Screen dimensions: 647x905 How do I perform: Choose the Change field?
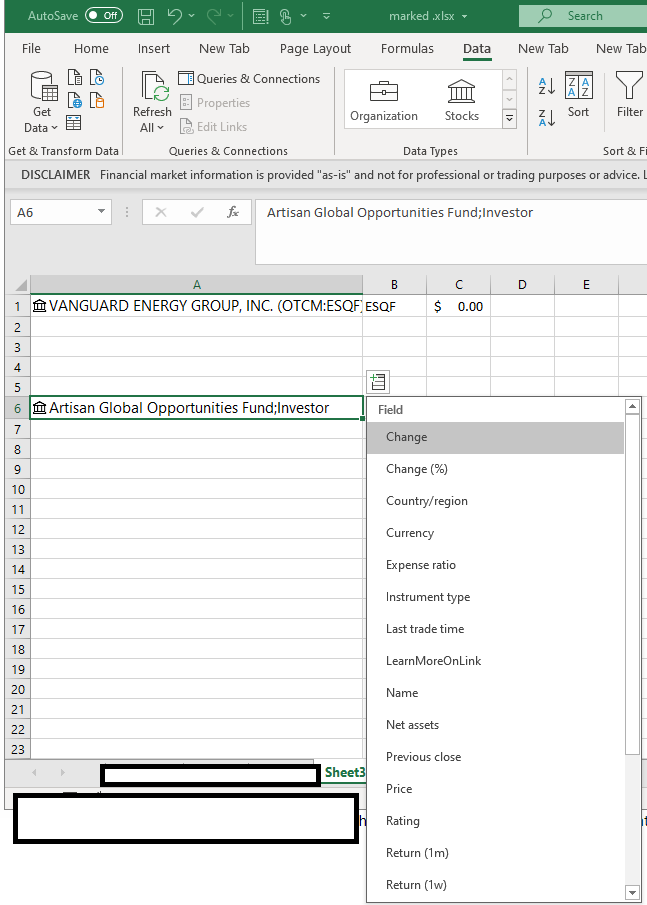[495, 437]
